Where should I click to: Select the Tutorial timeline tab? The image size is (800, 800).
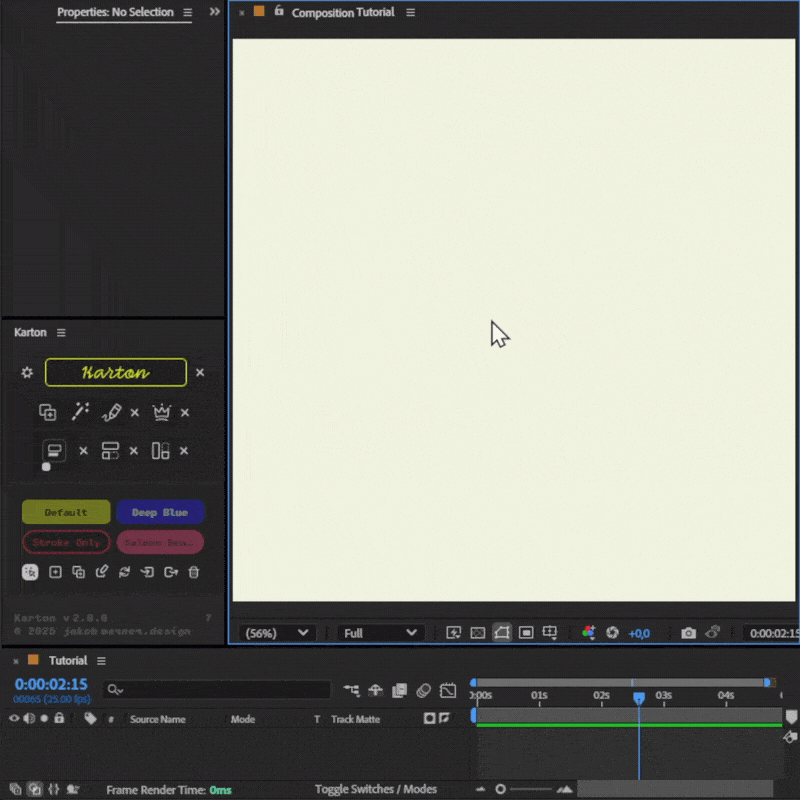point(68,660)
